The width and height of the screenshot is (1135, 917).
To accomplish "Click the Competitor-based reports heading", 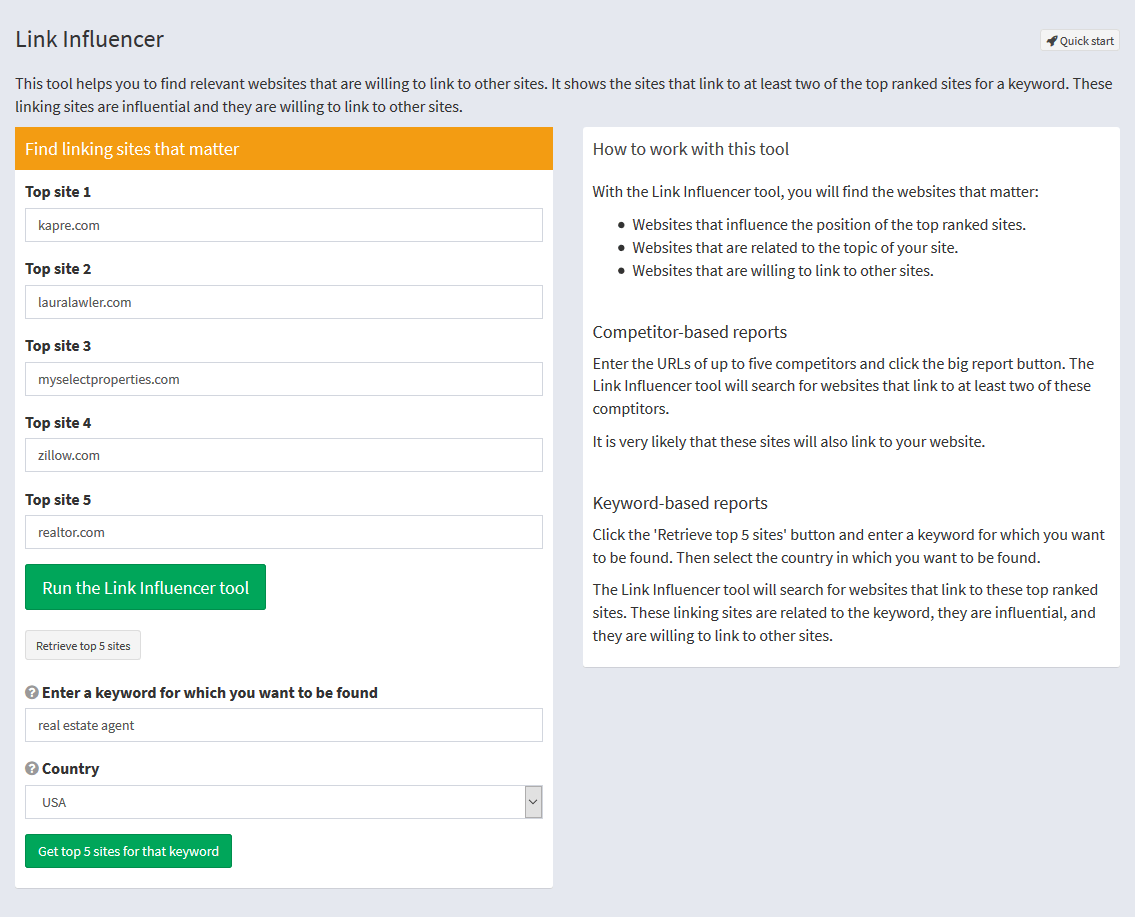I will (x=689, y=332).
